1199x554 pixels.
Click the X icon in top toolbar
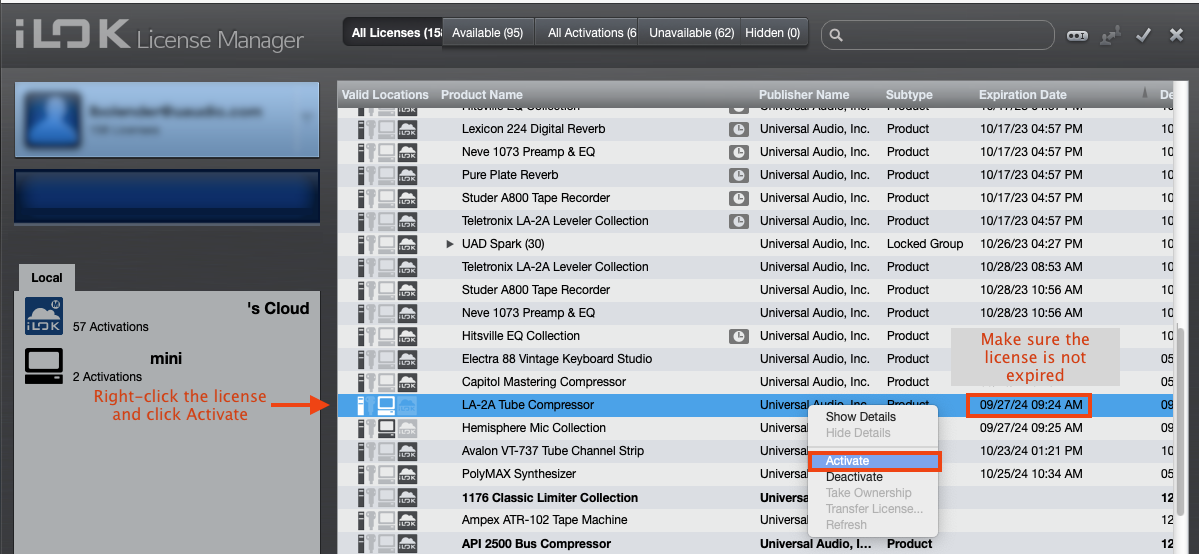pyautogui.click(x=1176, y=34)
